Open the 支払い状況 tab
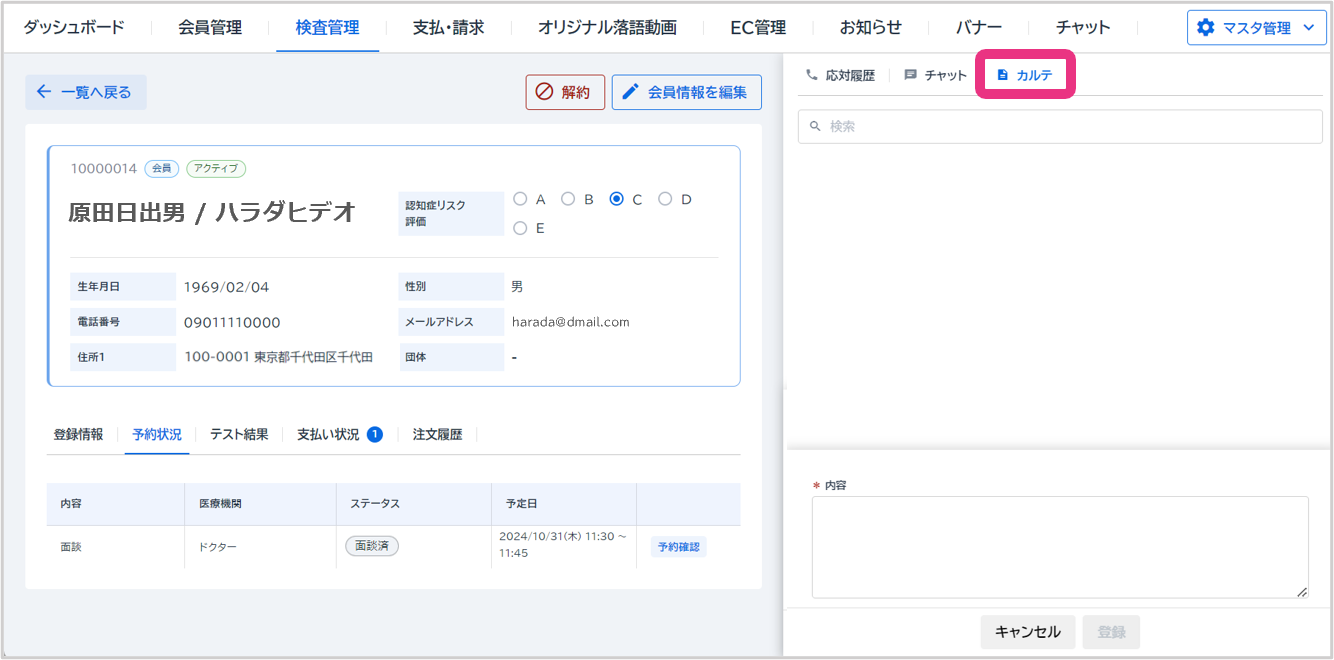1334x660 pixels. 328,434
